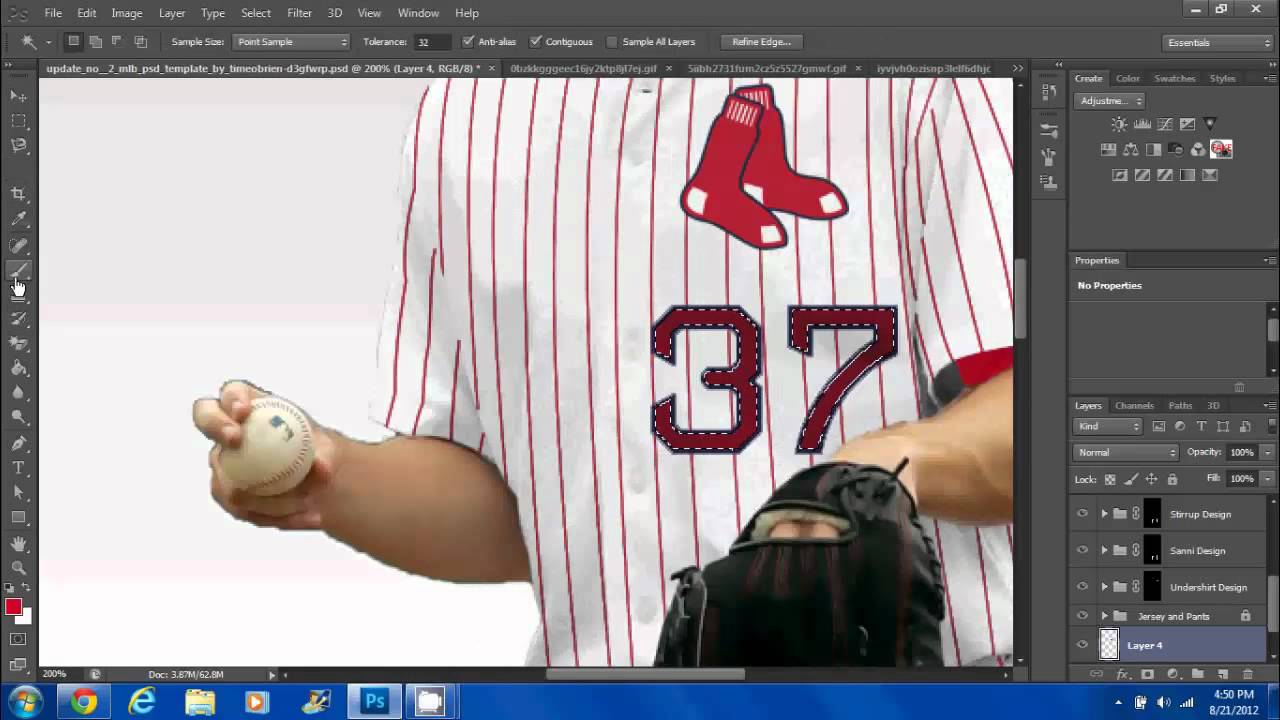Hide the Stirrup Design group
Screen dimensions: 1280x720
pos(1082,514)
